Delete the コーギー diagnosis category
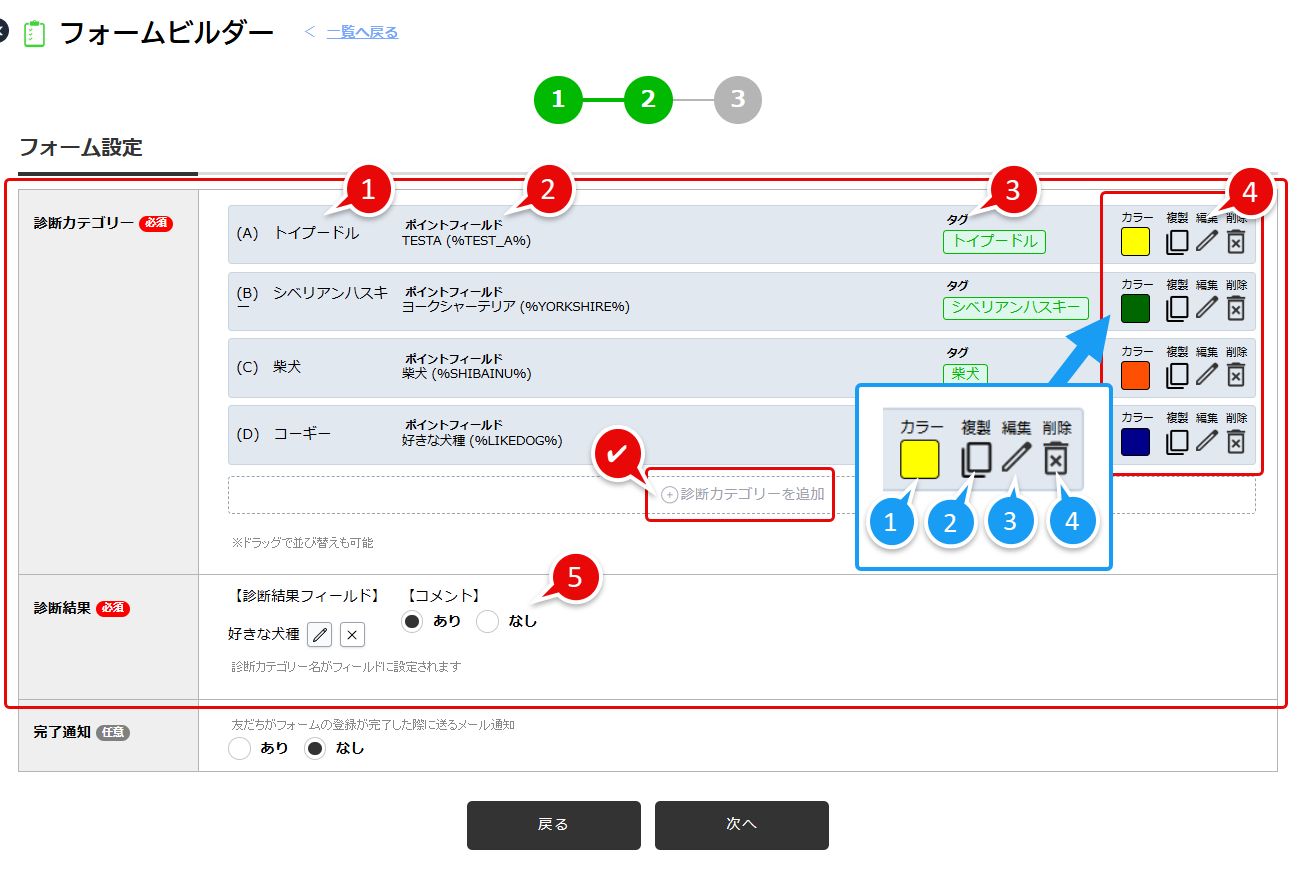The image size is (1290, 869). [1234, 440]
